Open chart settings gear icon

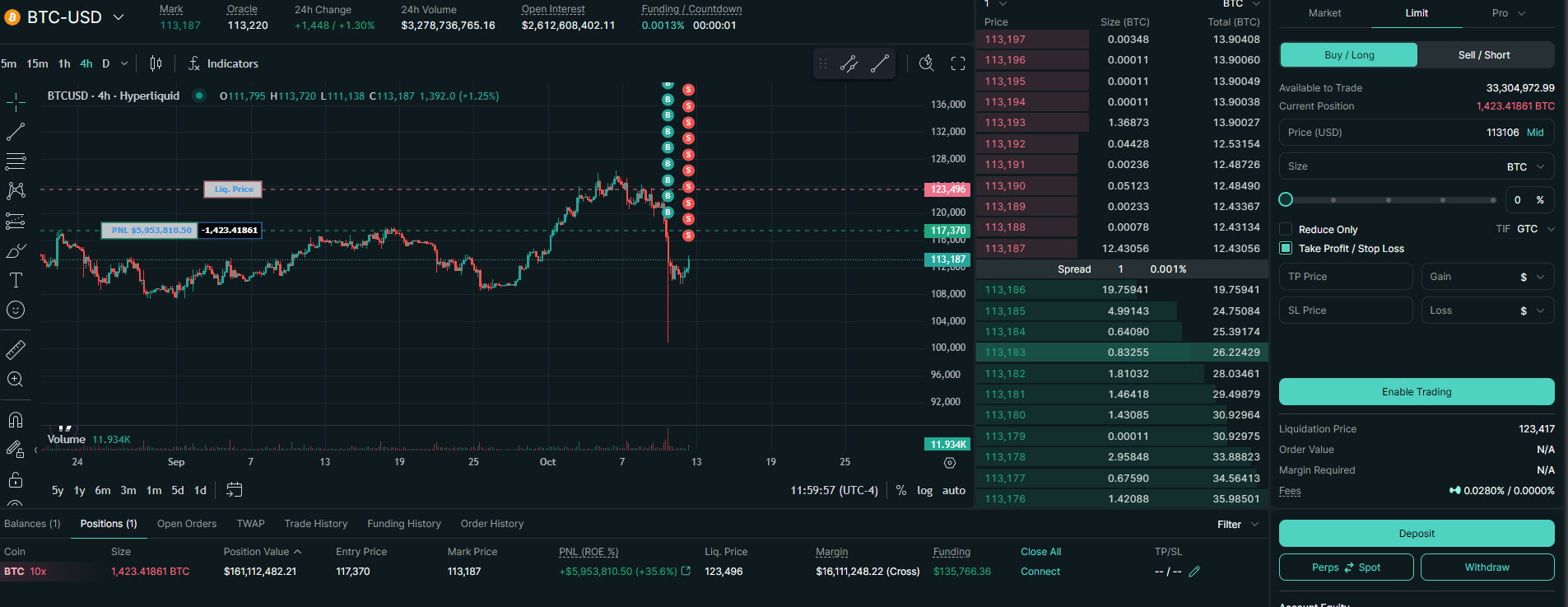[x=950, y=463]
